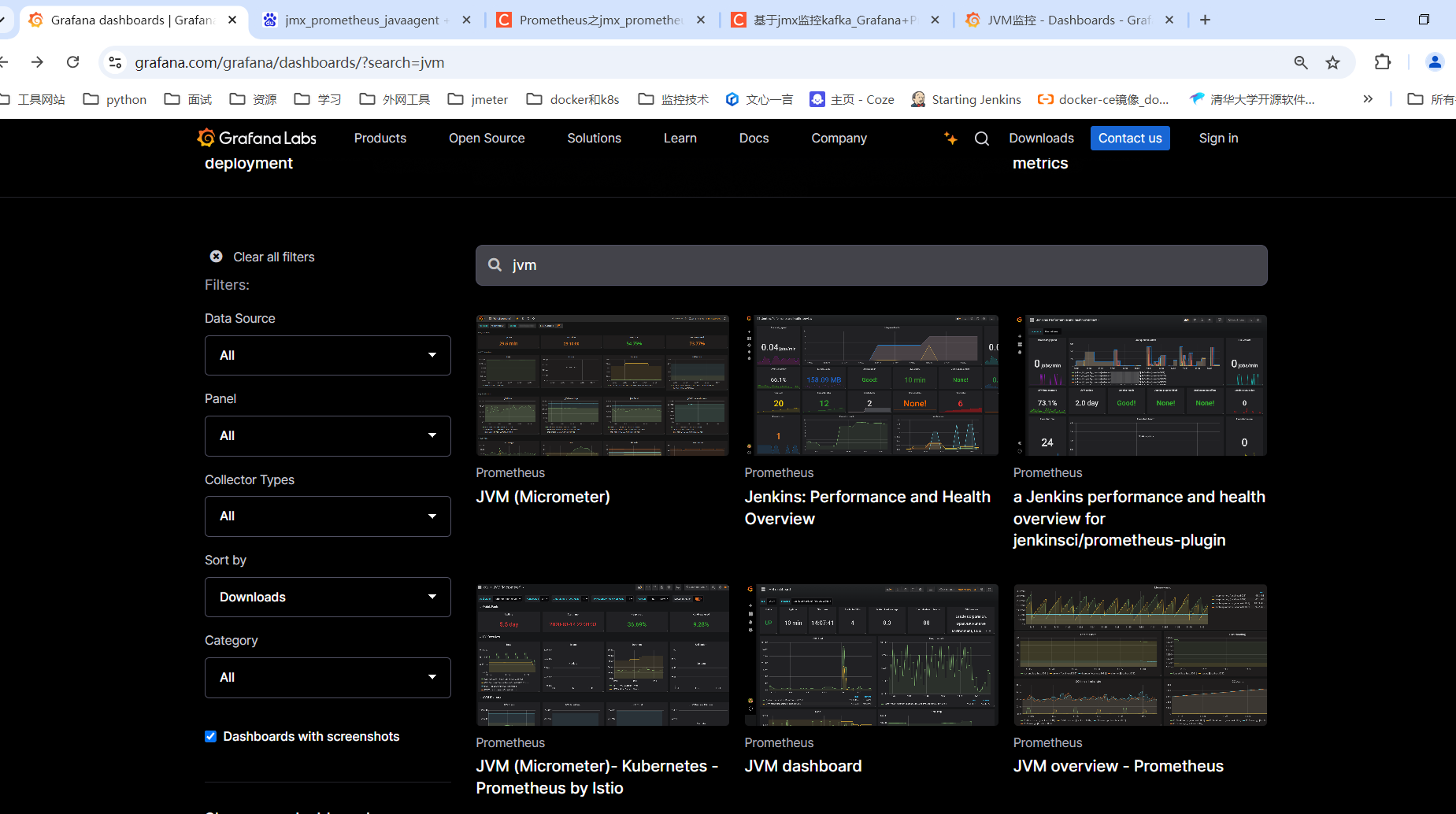
Task: Open the Docs navigation menu
Action: 754,139
